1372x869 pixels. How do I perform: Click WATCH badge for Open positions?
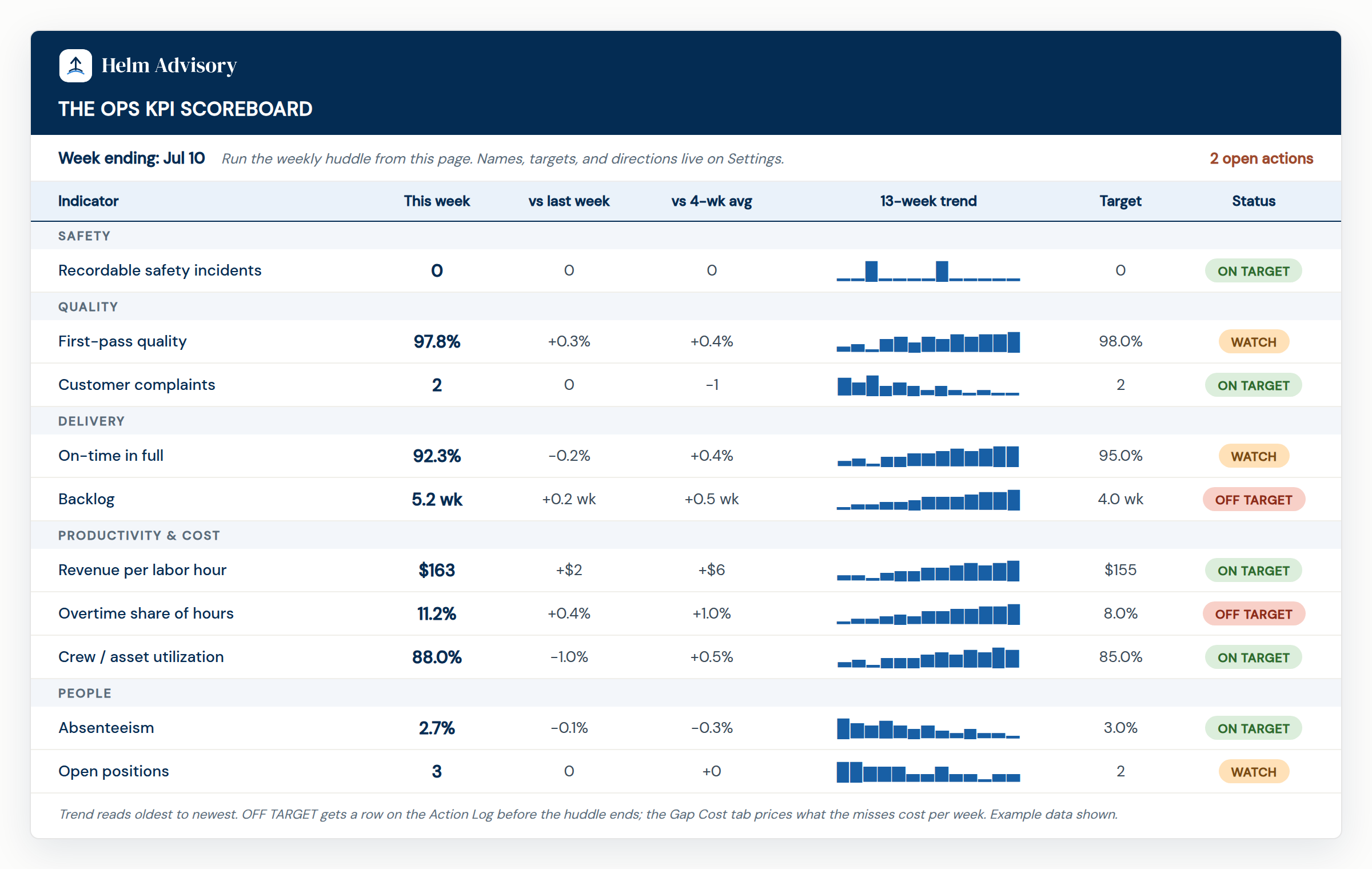coord(1254,772)
